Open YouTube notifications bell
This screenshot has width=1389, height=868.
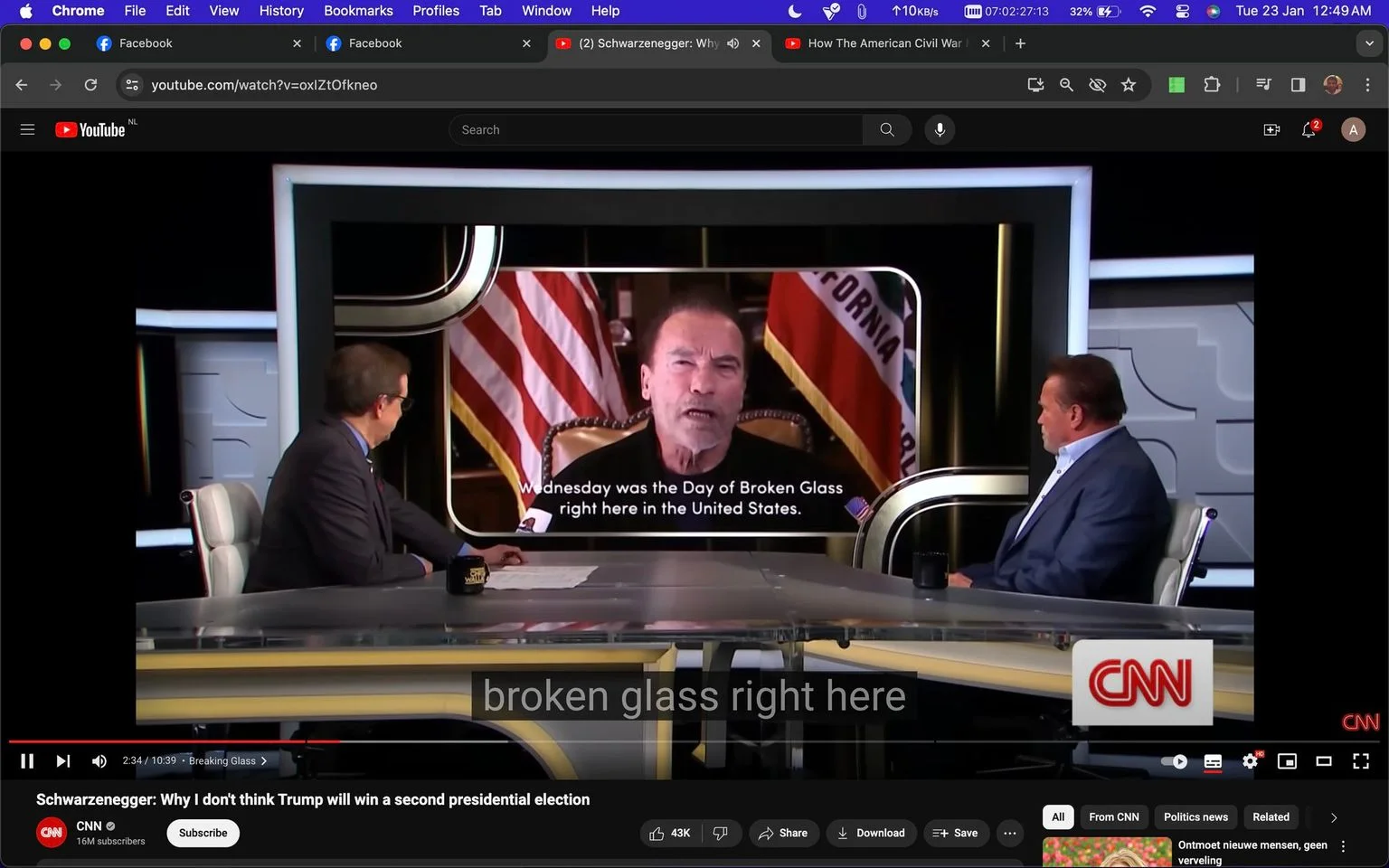coord(1309,130)
